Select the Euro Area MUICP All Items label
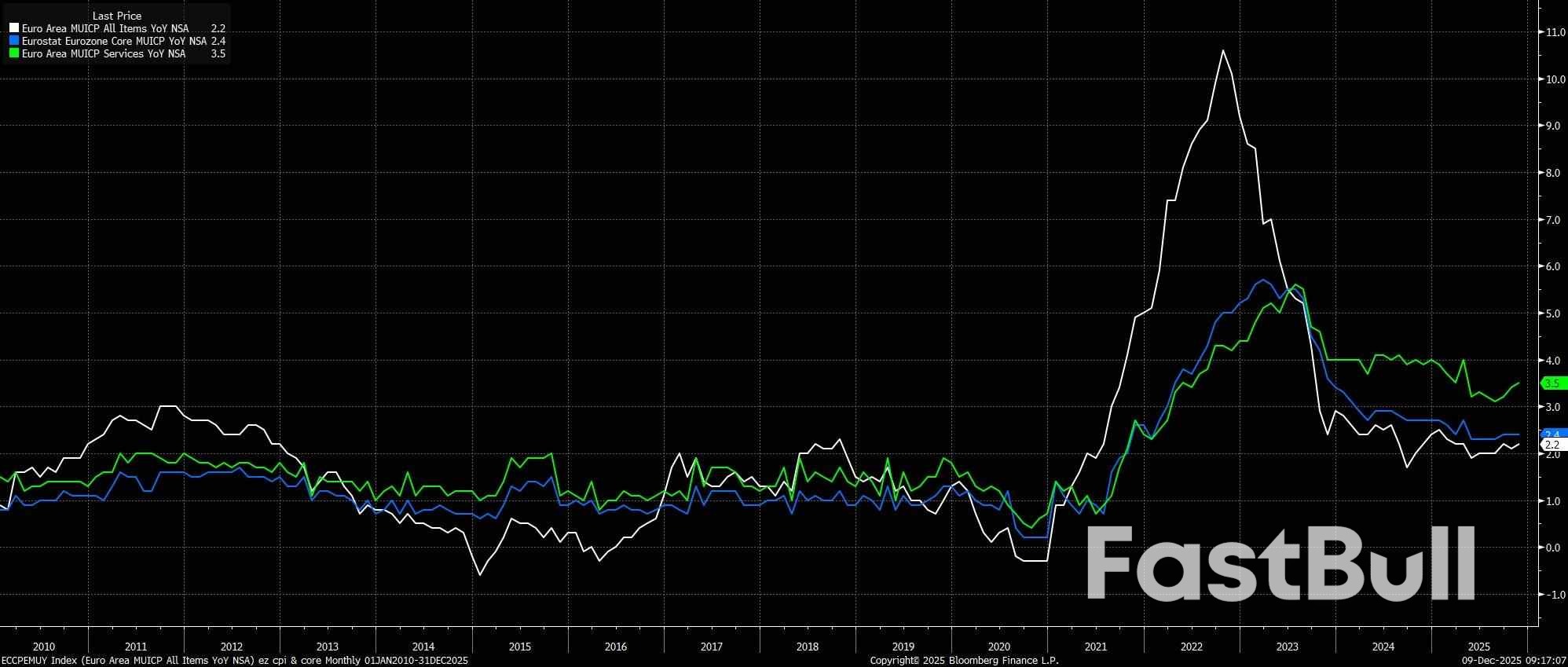 (x=105, y=28)
